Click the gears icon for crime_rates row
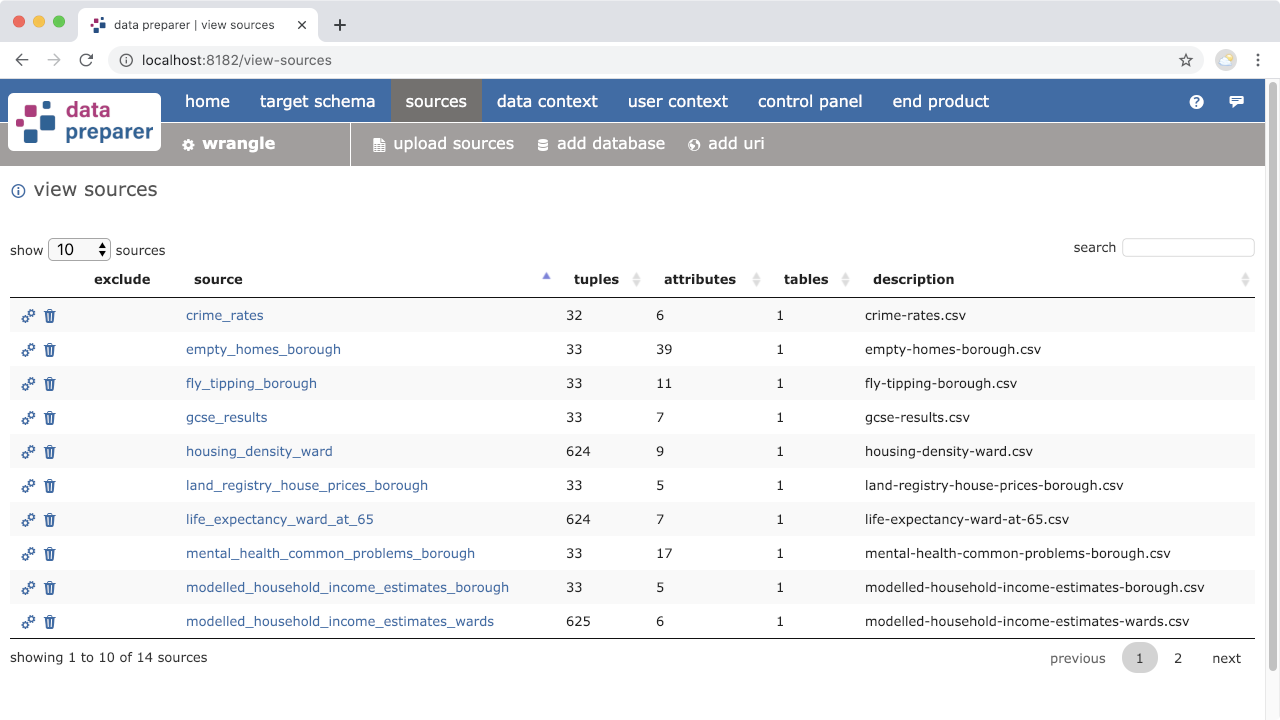The image size is (1280, 720). coord(28,316)
